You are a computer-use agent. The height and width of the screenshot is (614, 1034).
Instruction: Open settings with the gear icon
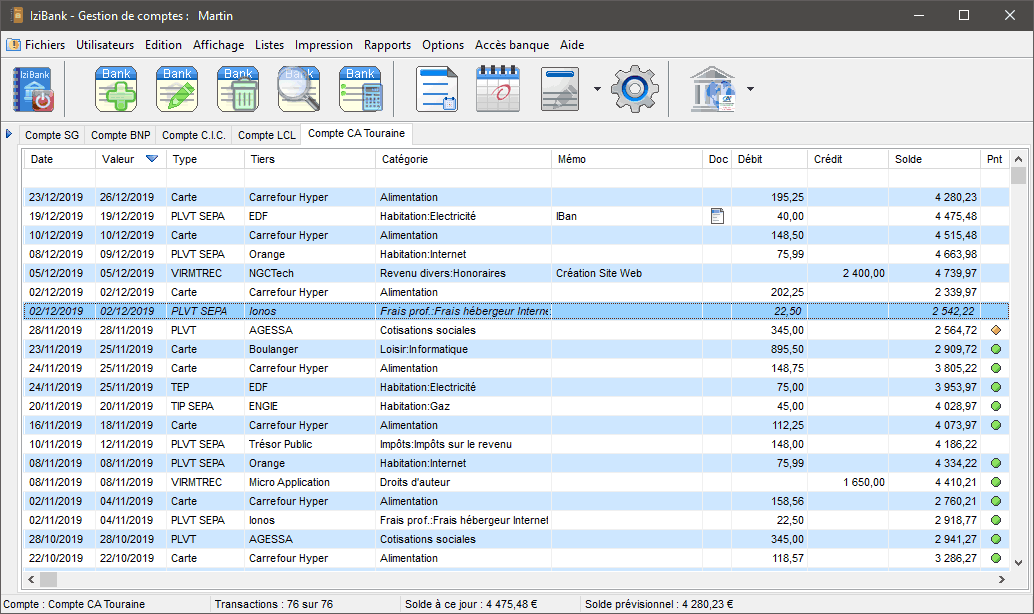635,89
